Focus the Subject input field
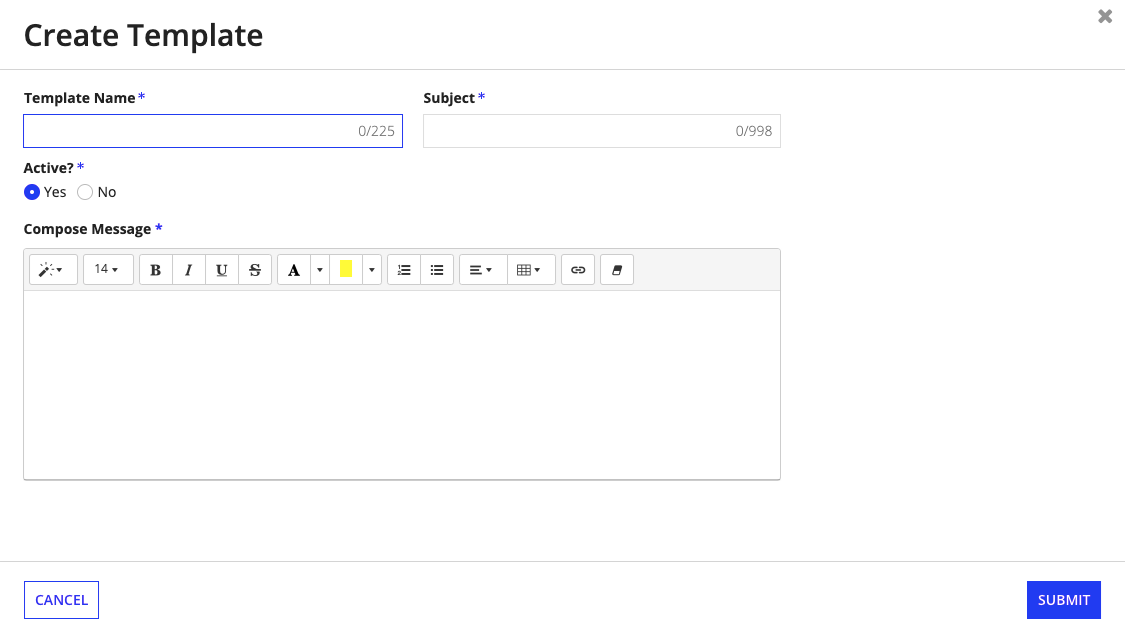The height and width of the screenshot is (638, 1125). coord(602,131)
